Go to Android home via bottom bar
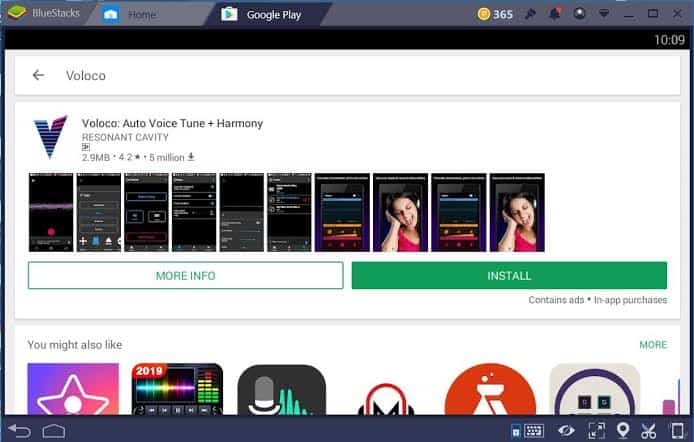Screen dimensions: 694x442 click(x=54, y=430)
